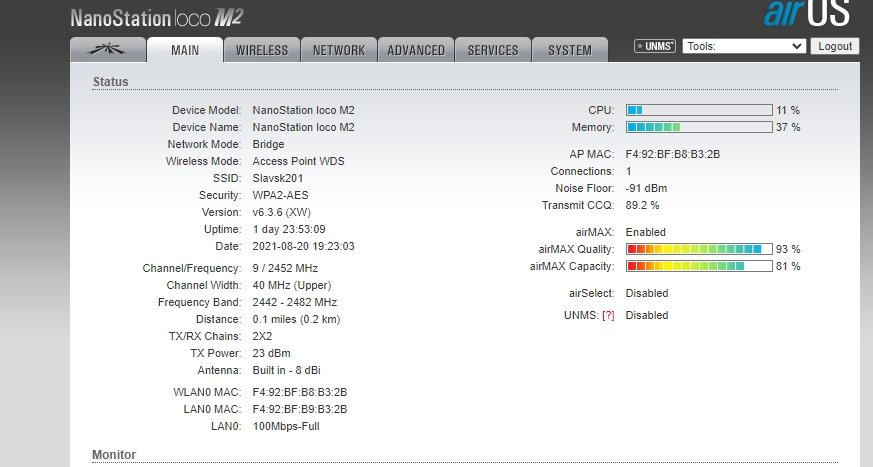
Task: Click the TX Power 23 dBm value
Action: [x=271, y=353]
